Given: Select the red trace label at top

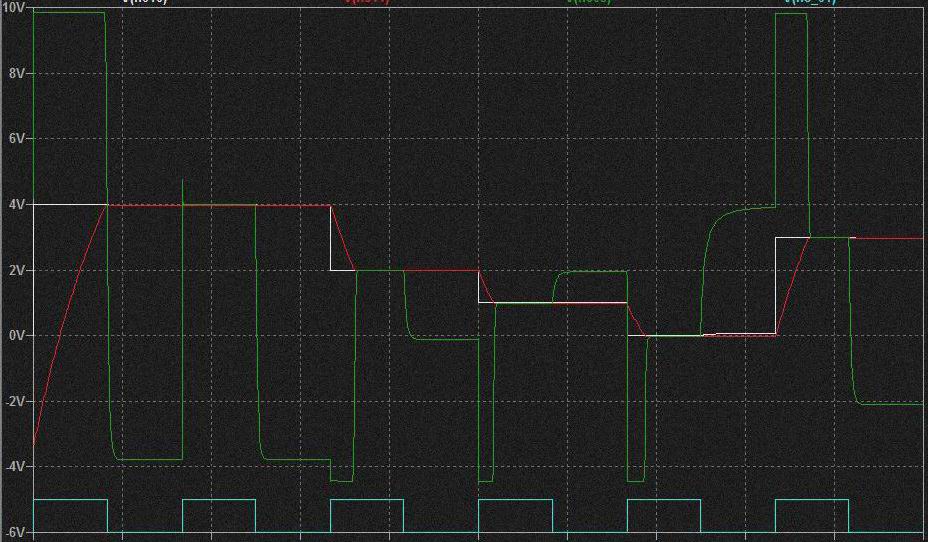Looking at the screenshot, I should (x=366, y=2).
